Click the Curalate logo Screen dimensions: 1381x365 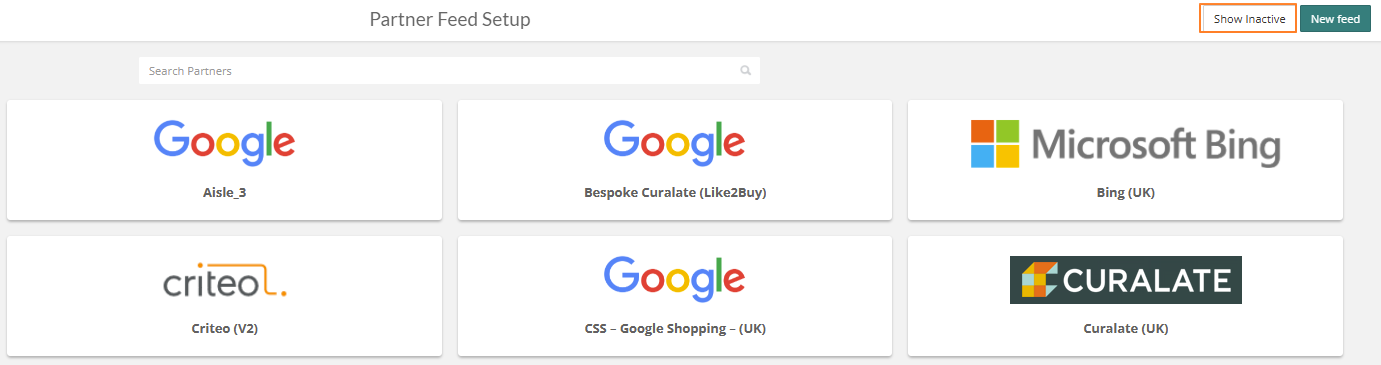[1125, 280]
